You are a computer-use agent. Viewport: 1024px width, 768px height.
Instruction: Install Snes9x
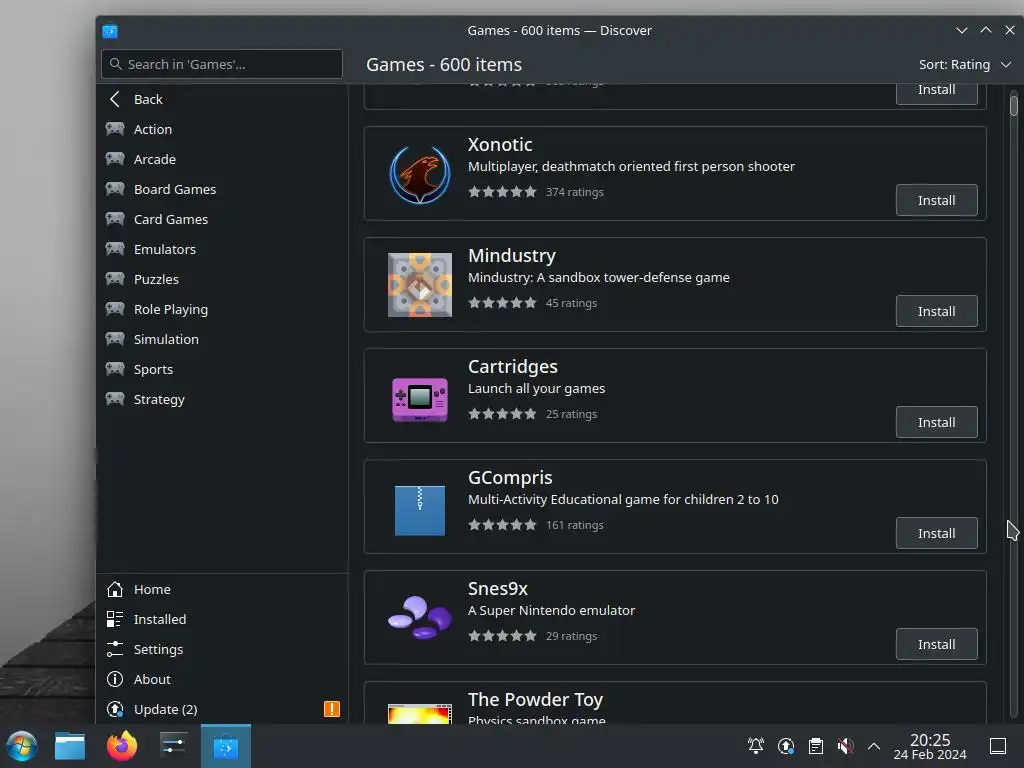click(x=936, y=645)
